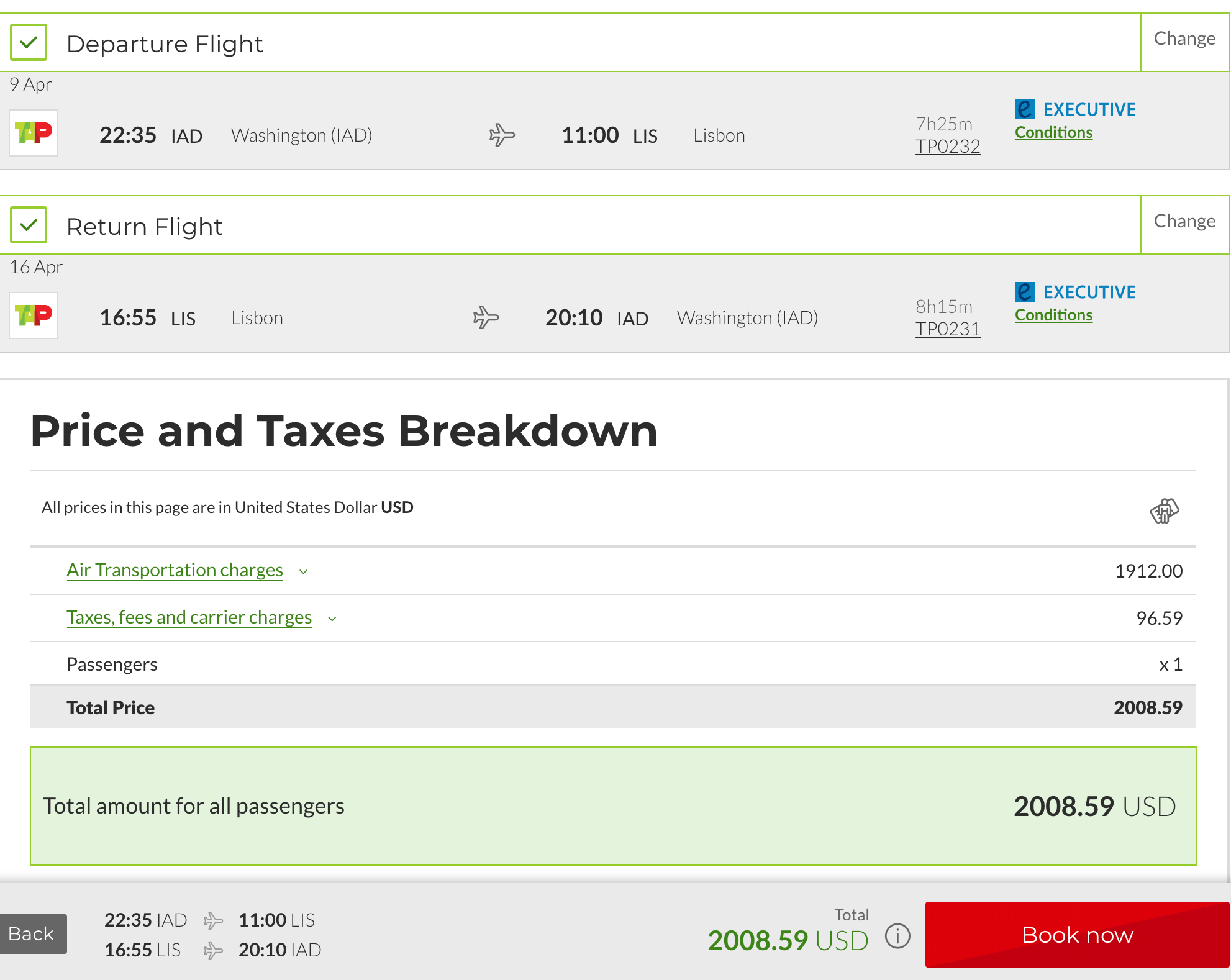Click the chevron beside Air Transportation charges

tap(304, 571)
